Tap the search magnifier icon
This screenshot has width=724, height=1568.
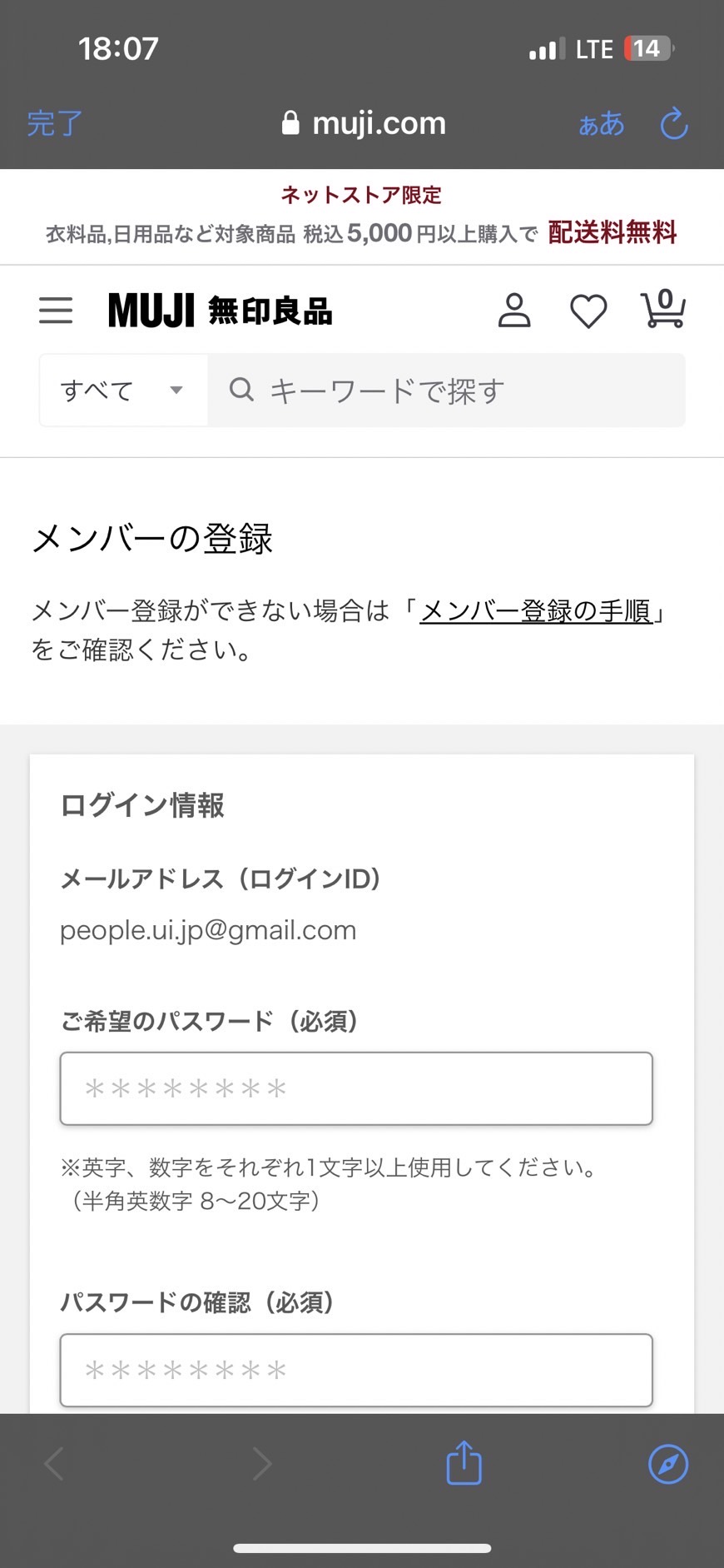pos(241,389)
